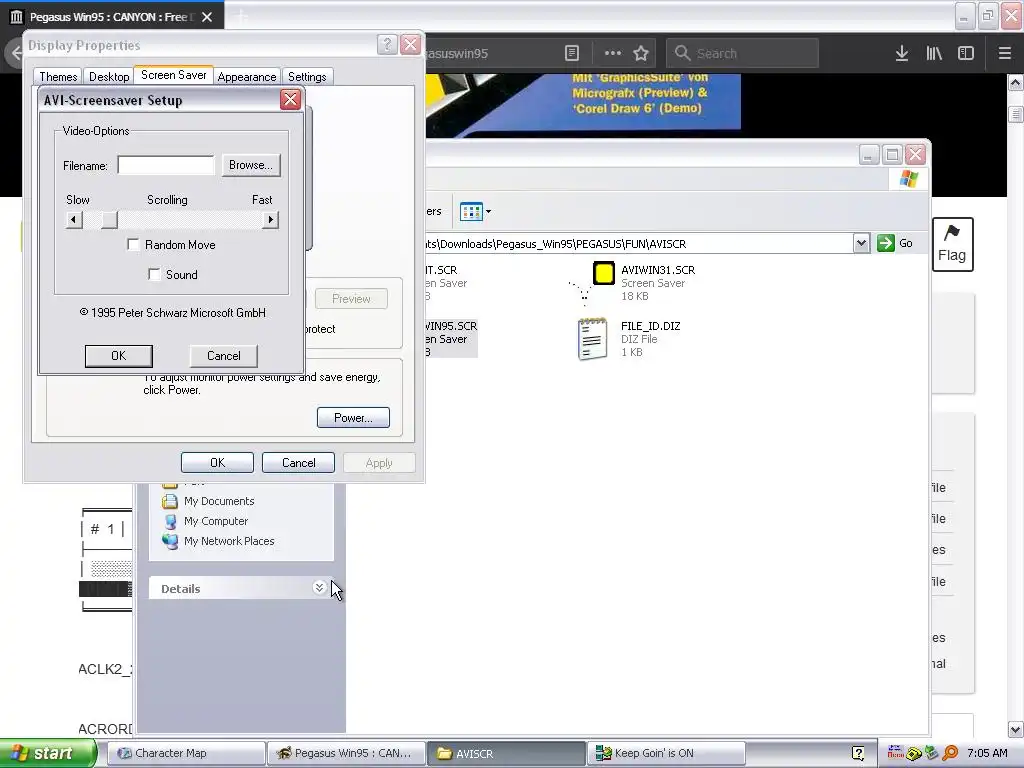This screenshot has height=768, width=1024.
Task: Close the AVI-Screensaver Setup dialog
Action: pyautogui.click(x=291, y=99)
